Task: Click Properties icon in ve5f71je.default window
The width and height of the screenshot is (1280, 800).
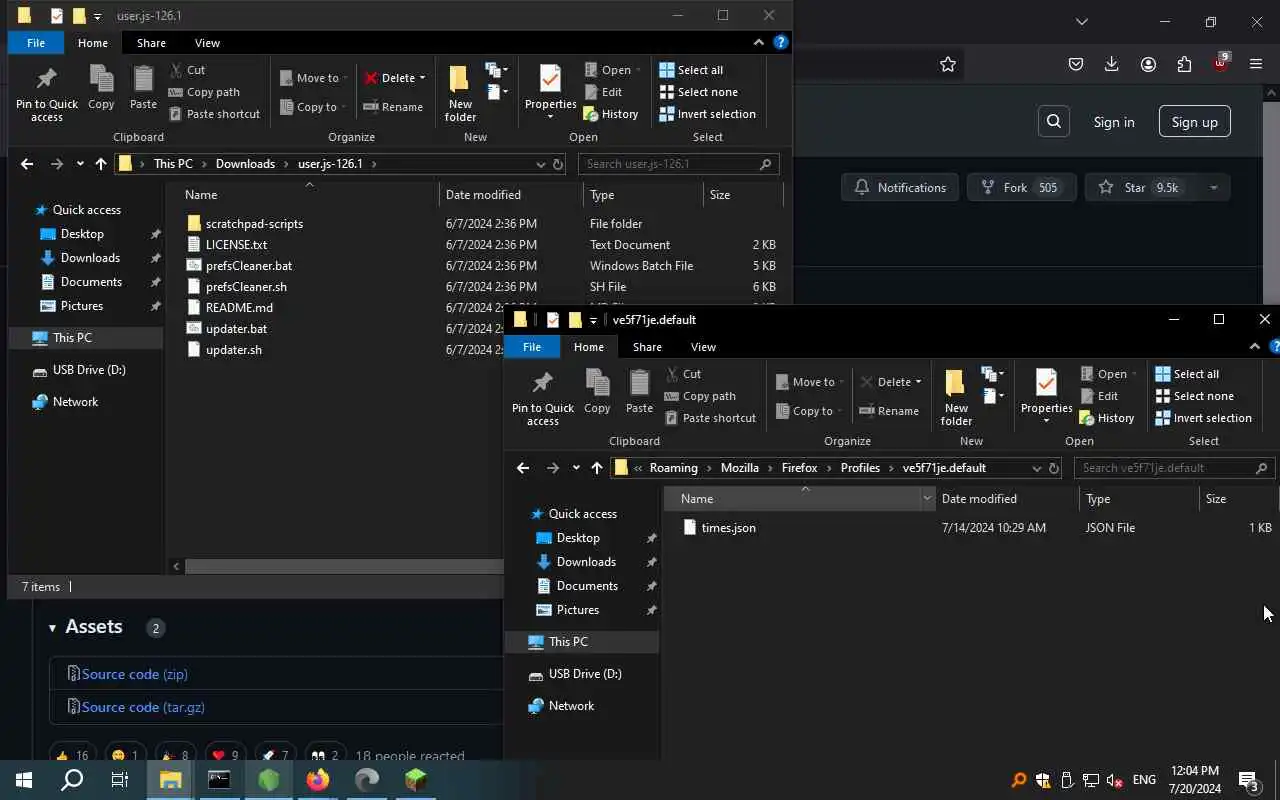Action: [1046, 383]
